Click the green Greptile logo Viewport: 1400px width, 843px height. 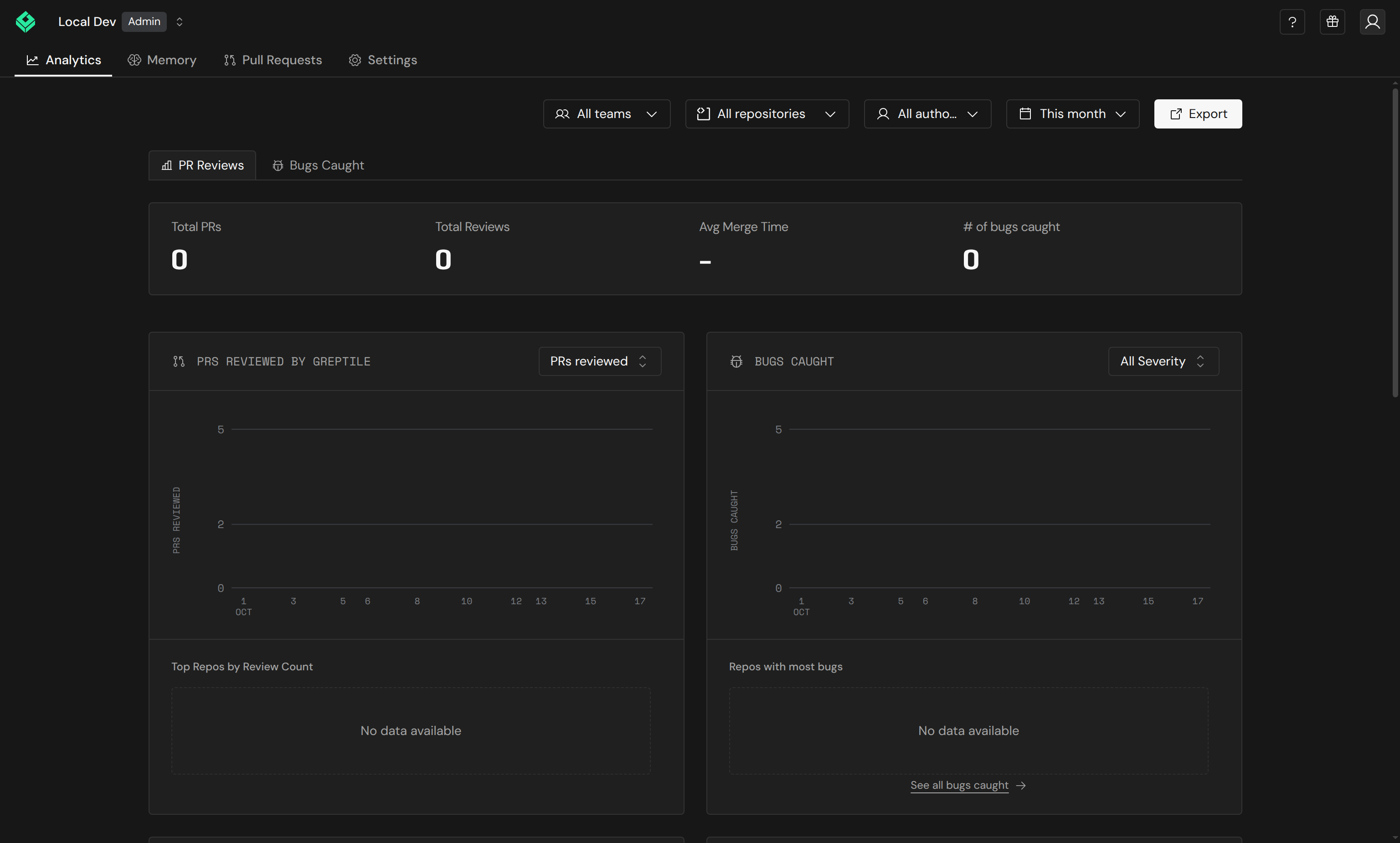point(26,21)
